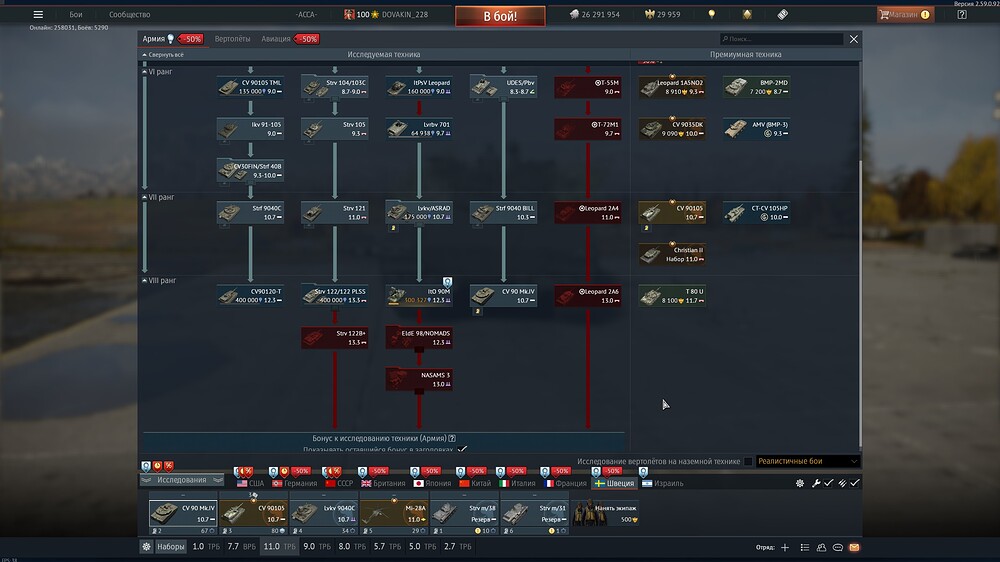Click Свернуть все to collapse all ranks
This screenshot has height=562, width=1000.
pyautogui.click(x=163, y=55)
